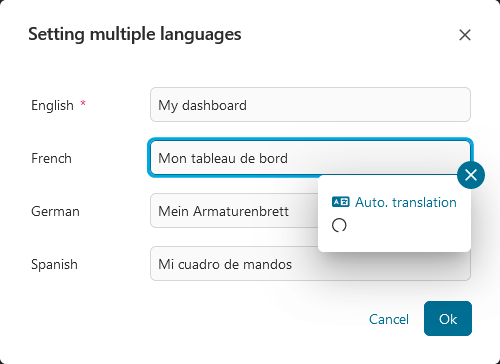
Task: Confirm translations with the Ok button
Action: click(x=448, y=319)
